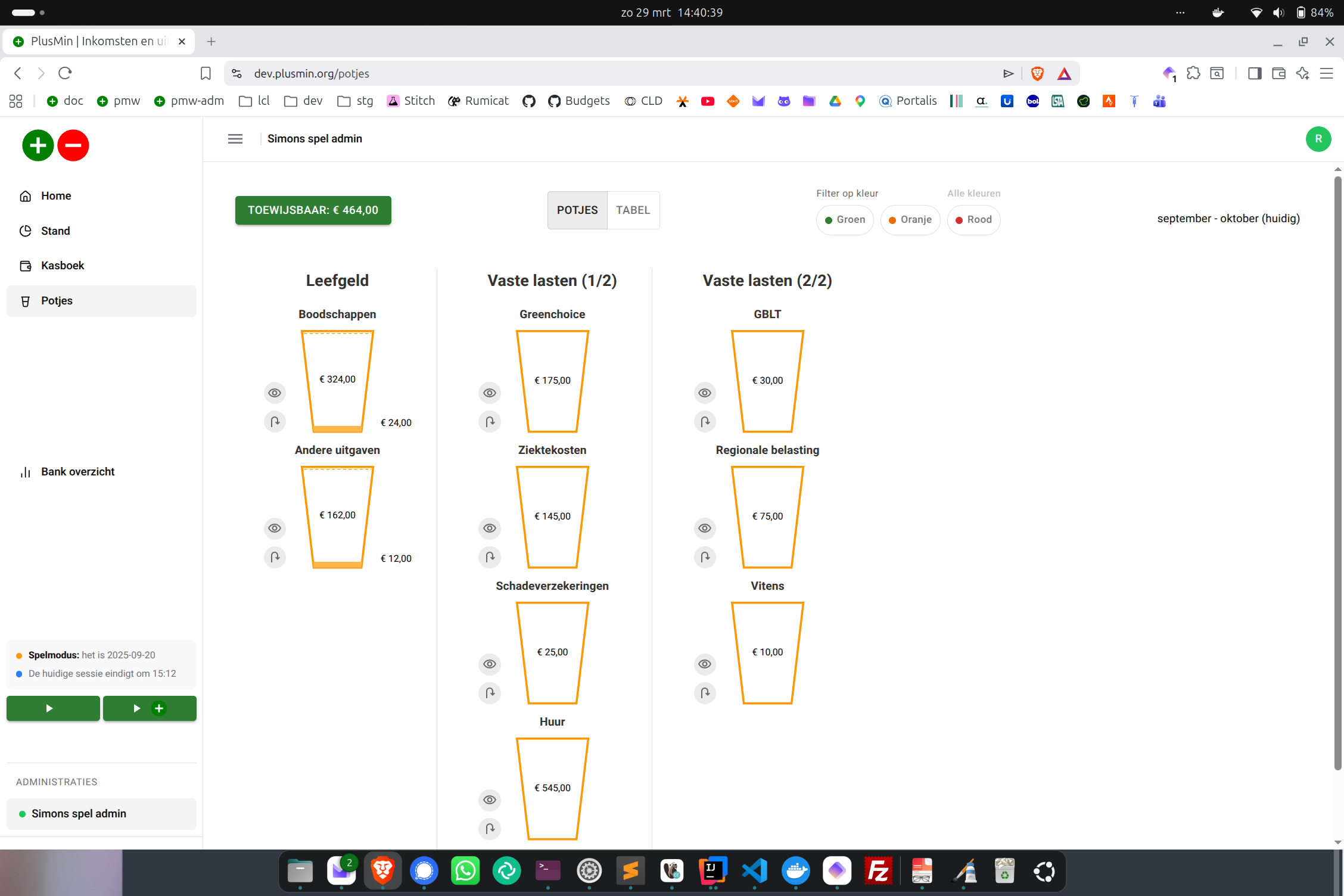Open the Brave Shields icon in address bar
1344x896 pixels.
tap(1037, 73)
